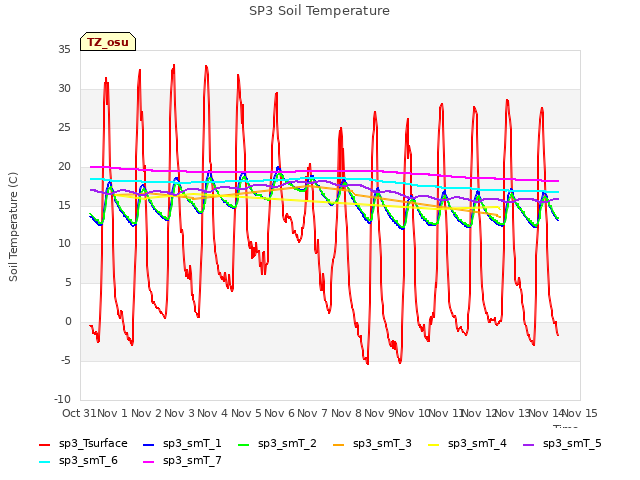Click the 30 y-axis tick label

(x=64, y=89)
